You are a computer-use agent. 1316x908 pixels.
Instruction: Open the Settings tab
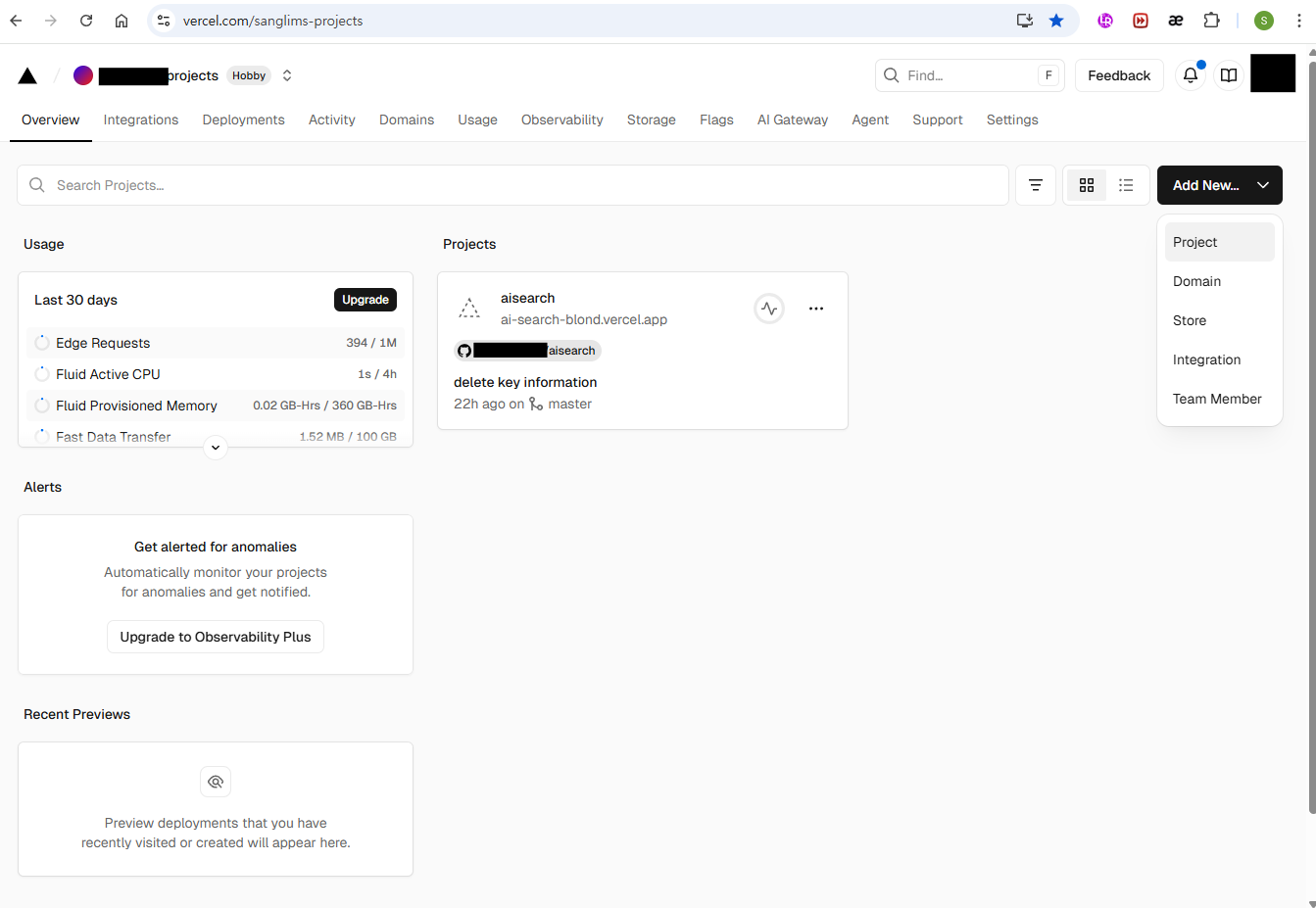click(1012, 119)
